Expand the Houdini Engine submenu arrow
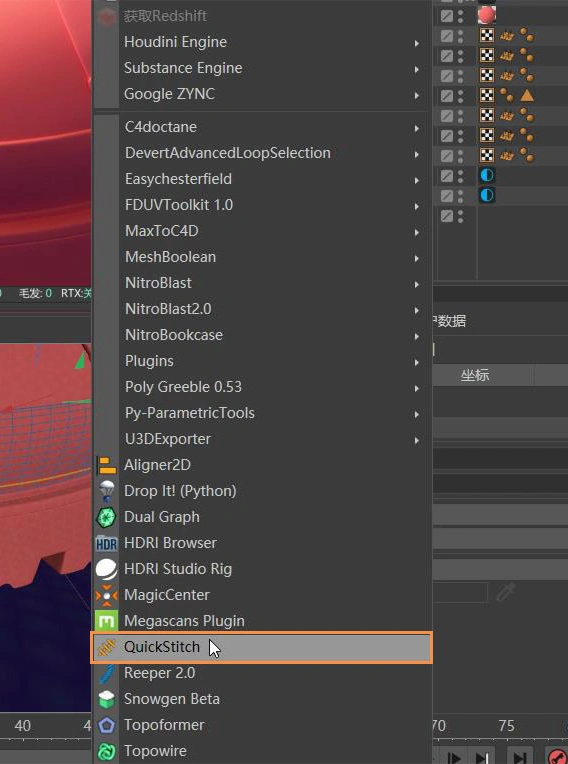The image size is (568, 764). click(417, 43)
